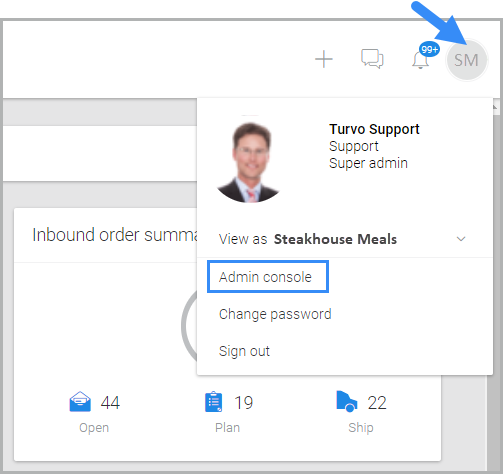The image size is (503, 474).
Task: Open notifications bell with 99+ badge
Action: click(421, 60)
